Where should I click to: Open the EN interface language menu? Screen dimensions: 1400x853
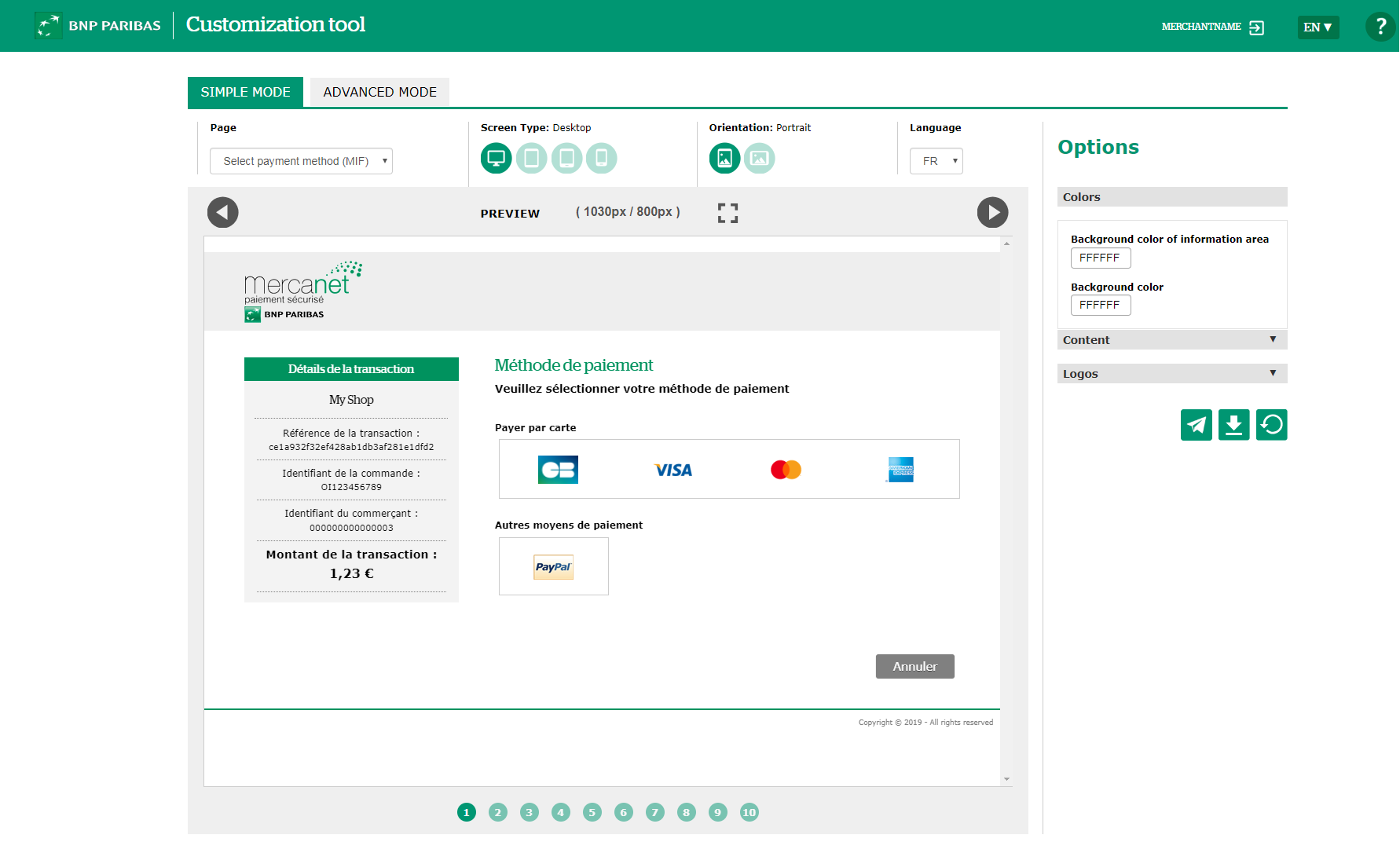click(x=1318, y=27)
